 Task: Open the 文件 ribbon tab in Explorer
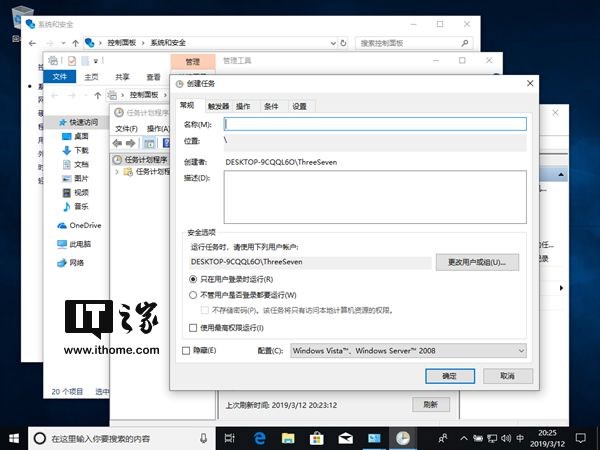click(60, 77)
